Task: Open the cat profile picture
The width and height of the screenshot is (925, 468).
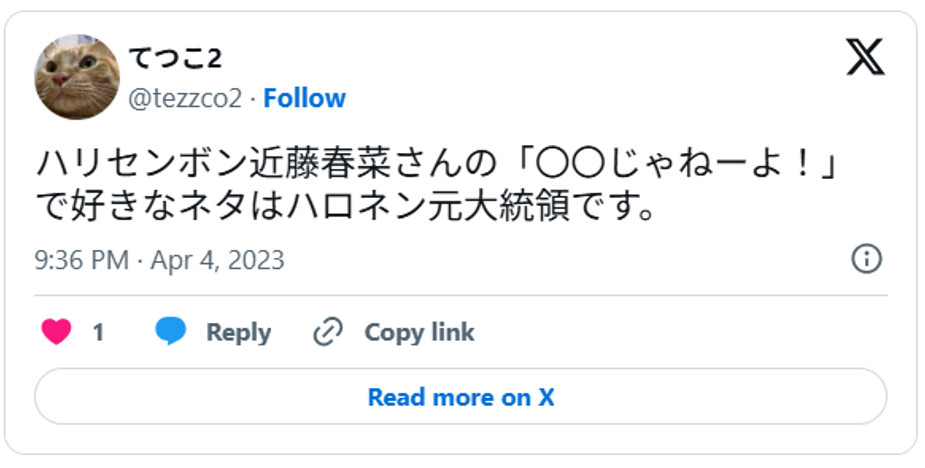Action: [77, 76]
